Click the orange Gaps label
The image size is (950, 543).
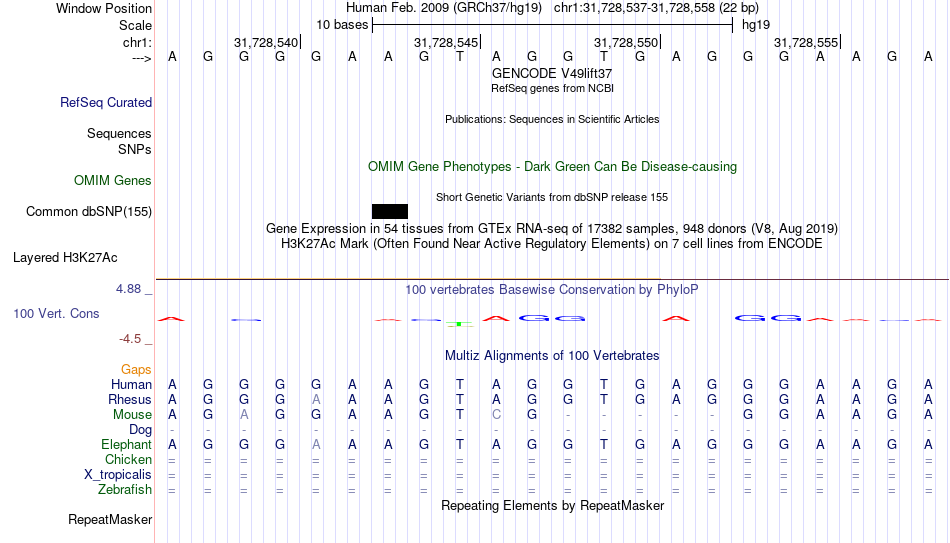coord(136,369)
